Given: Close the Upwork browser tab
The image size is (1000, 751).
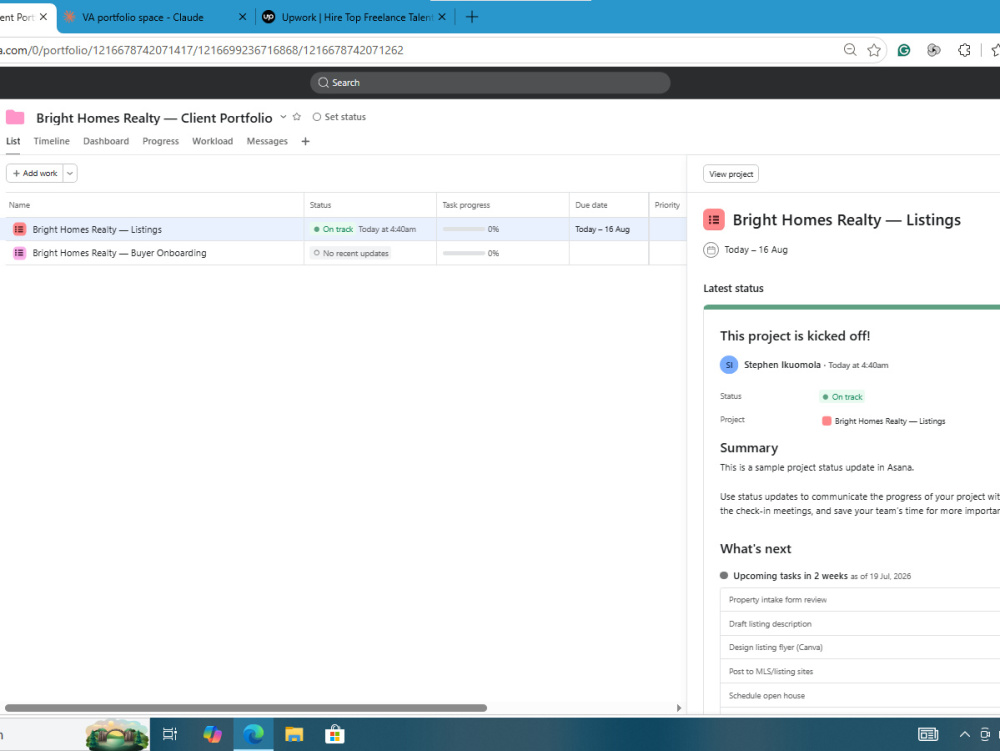Looking at the screenshot, I should point(442,17).
